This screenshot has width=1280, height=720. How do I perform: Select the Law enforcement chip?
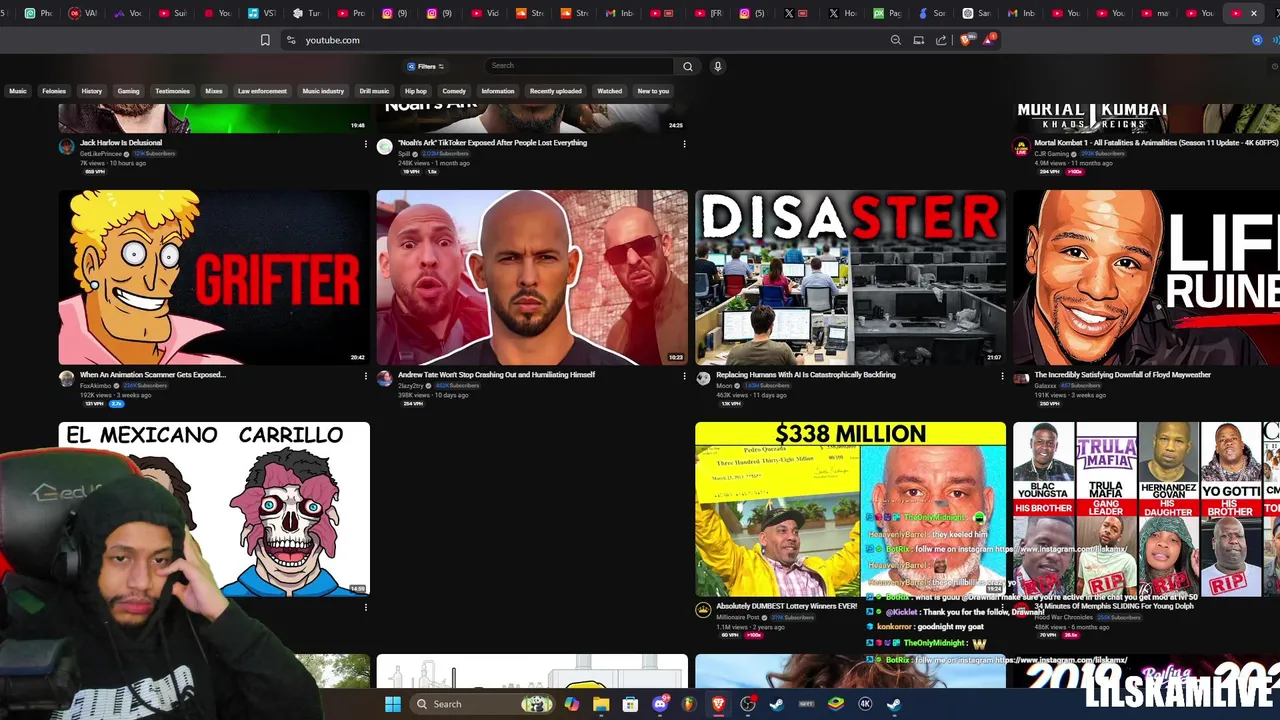(x=262, y=91)
